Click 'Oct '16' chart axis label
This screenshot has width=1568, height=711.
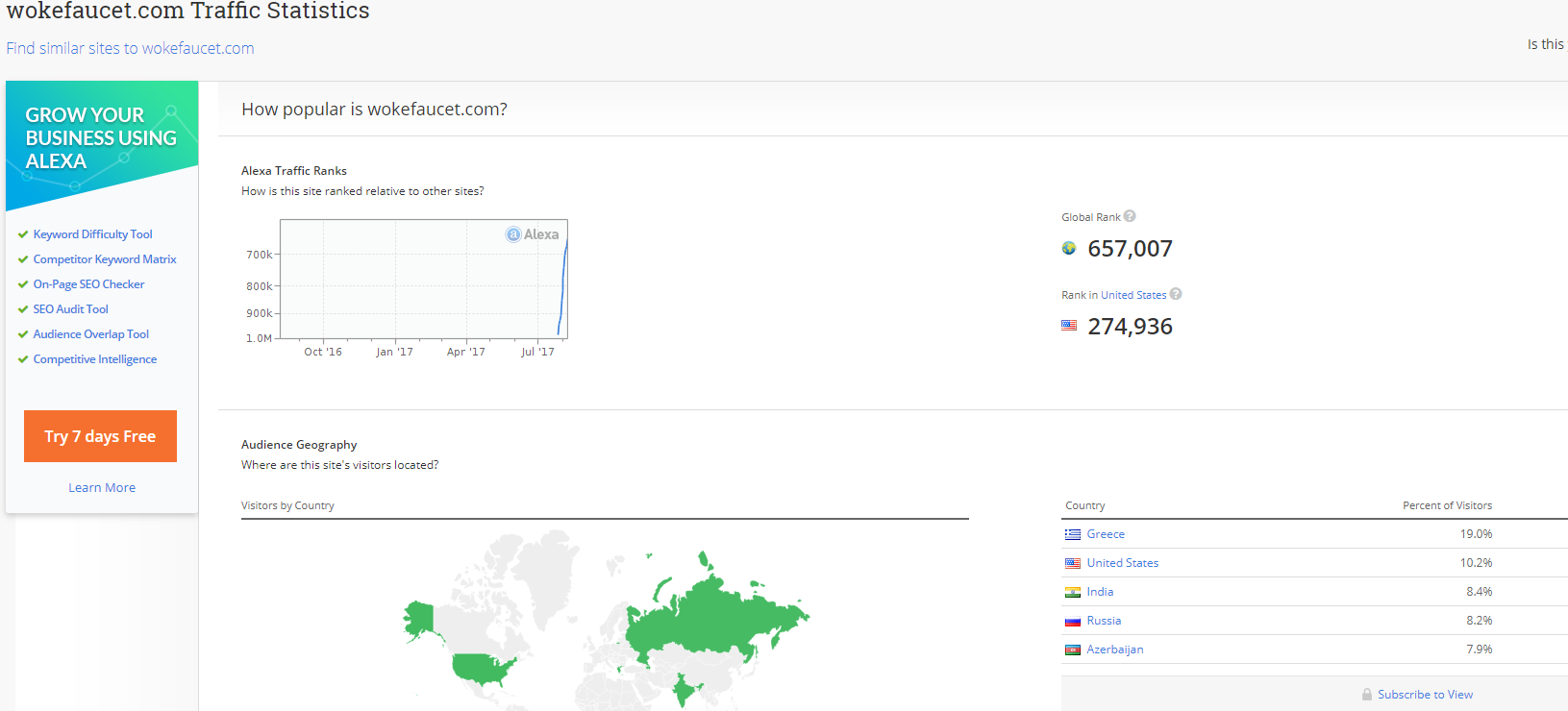click(x=323, y=352)
